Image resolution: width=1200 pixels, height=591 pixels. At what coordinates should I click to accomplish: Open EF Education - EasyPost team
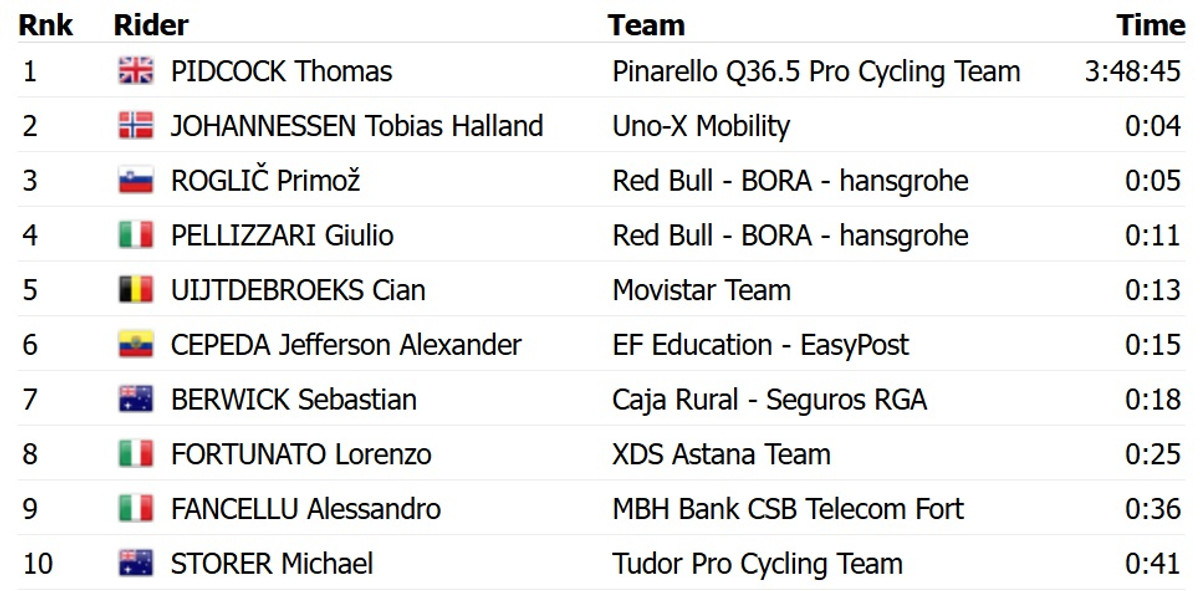[760, 345]
